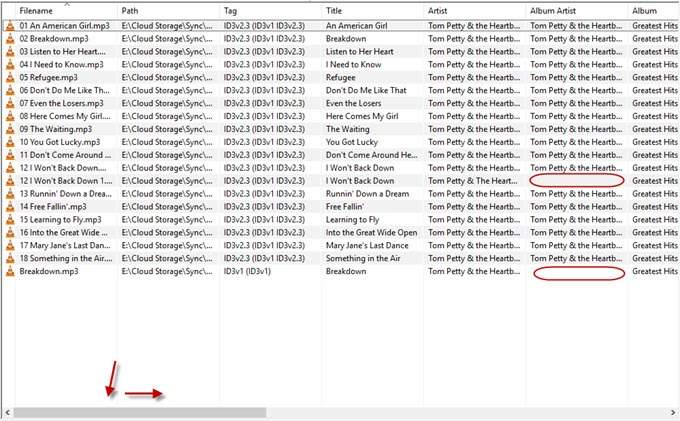Click tag cell of 18 Something in the Air row

pyautogui.click(x=264, y=259)
